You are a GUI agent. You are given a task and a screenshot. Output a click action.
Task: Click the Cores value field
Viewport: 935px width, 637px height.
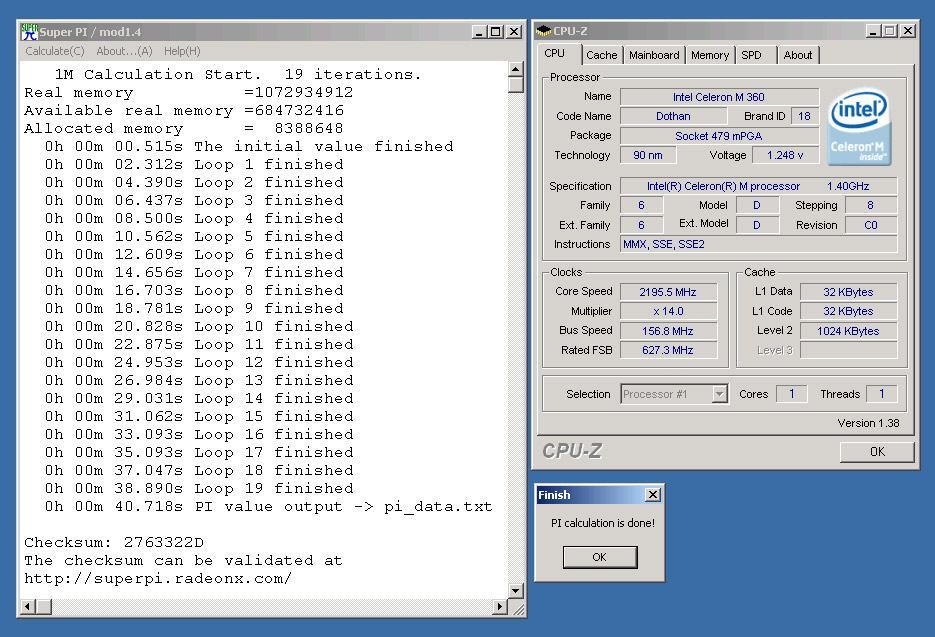point(791,394)
